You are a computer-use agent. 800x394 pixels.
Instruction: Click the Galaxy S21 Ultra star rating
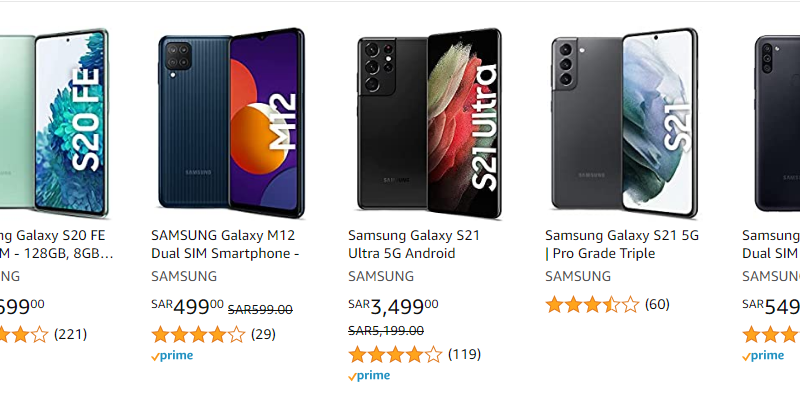[x=395, y=354]
